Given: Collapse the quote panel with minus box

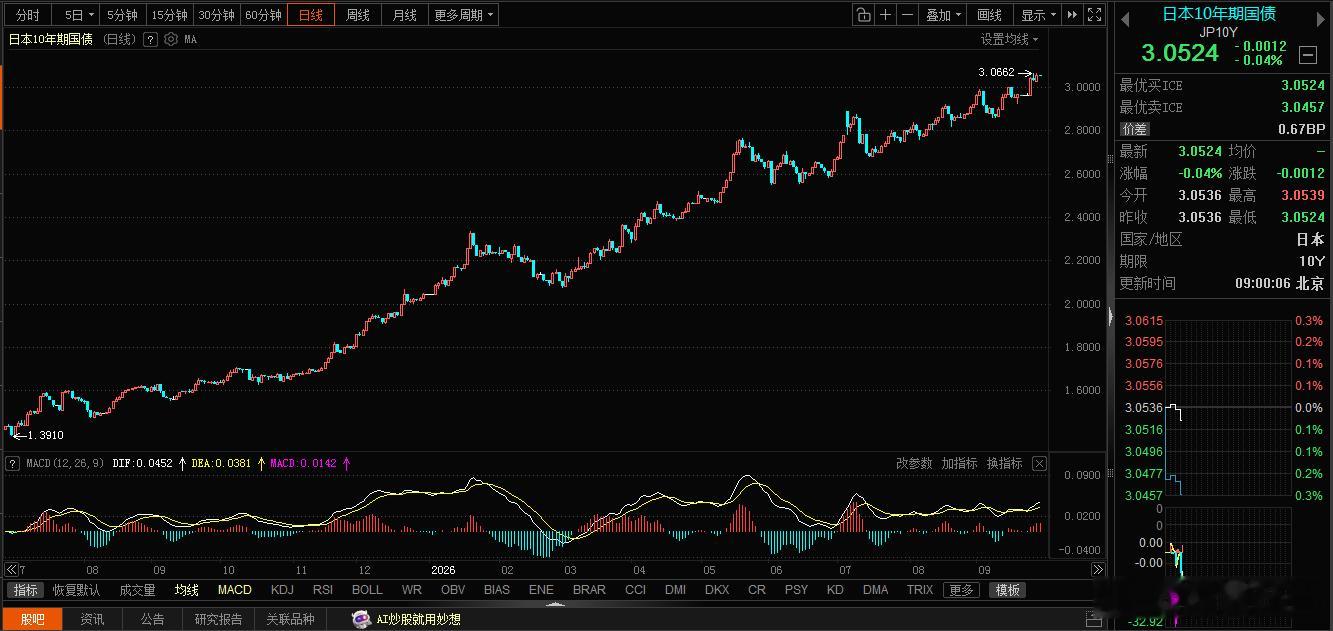Looking at the screenshot, I should click(1307, 54).
